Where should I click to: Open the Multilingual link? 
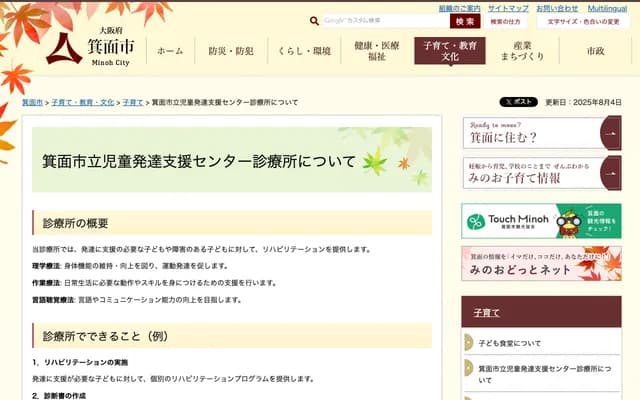coord(607,8)
